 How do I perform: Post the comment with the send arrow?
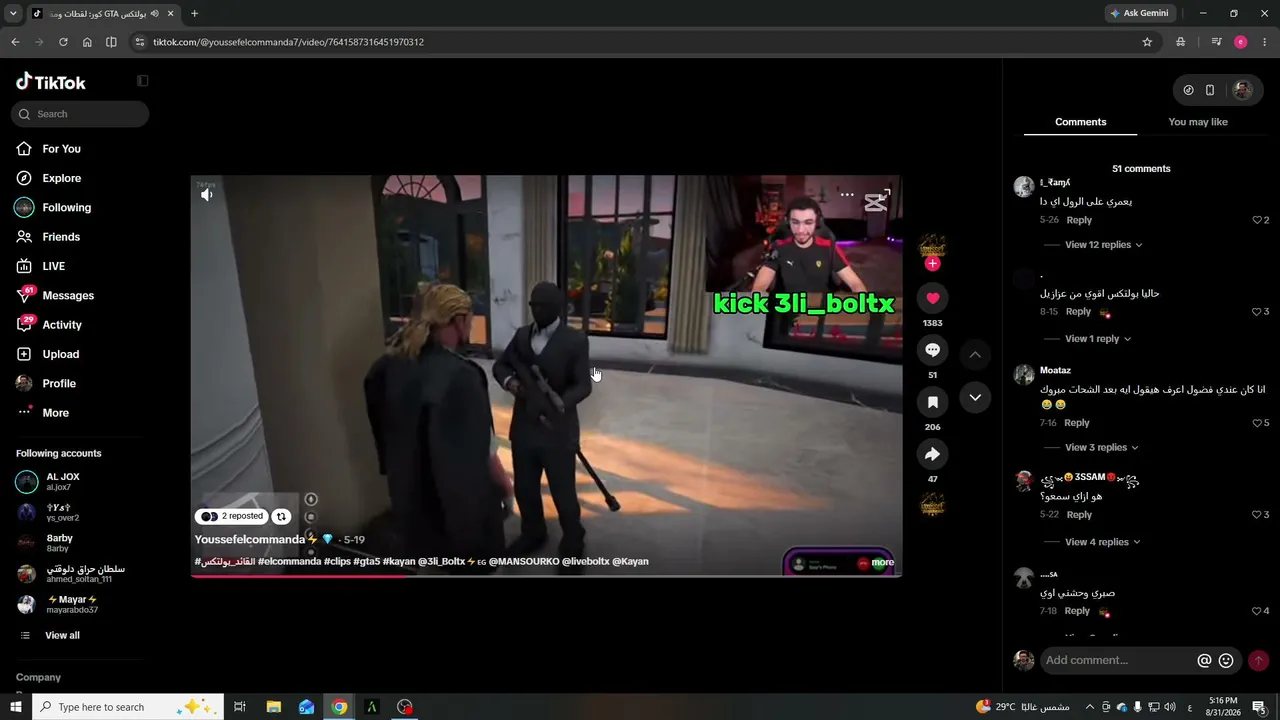pyautogui.click(x=1258, y=660)
